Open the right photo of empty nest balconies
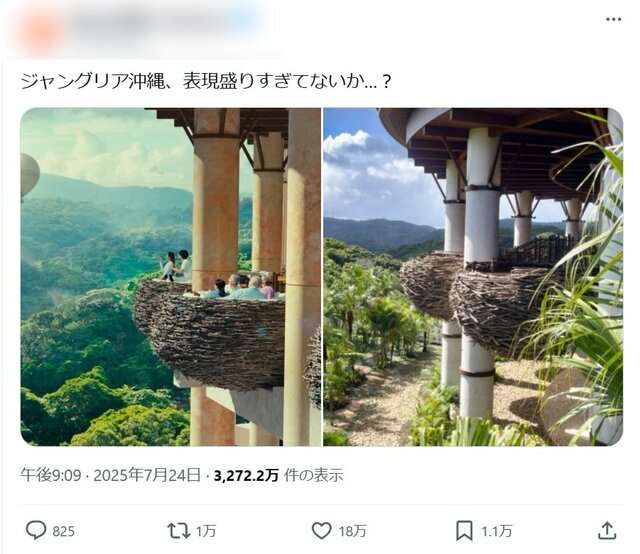 472,277
